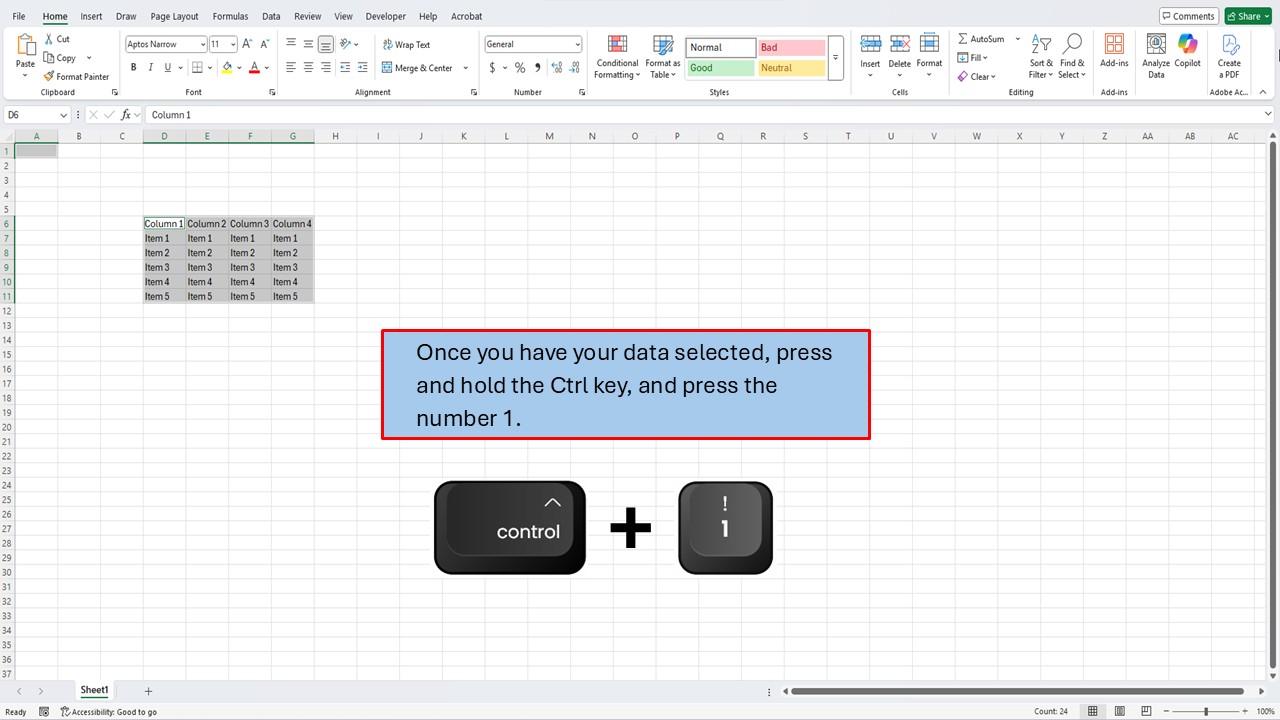Click the Increase Font Size icon
This screenshot has height=720, width=1280.
[247, 44]
